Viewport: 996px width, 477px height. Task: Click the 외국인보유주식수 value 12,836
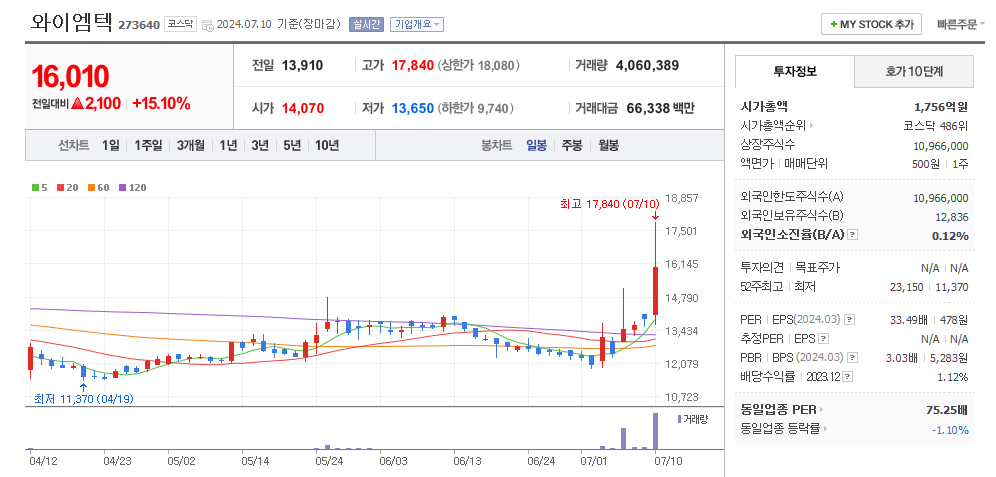(952, 217)
